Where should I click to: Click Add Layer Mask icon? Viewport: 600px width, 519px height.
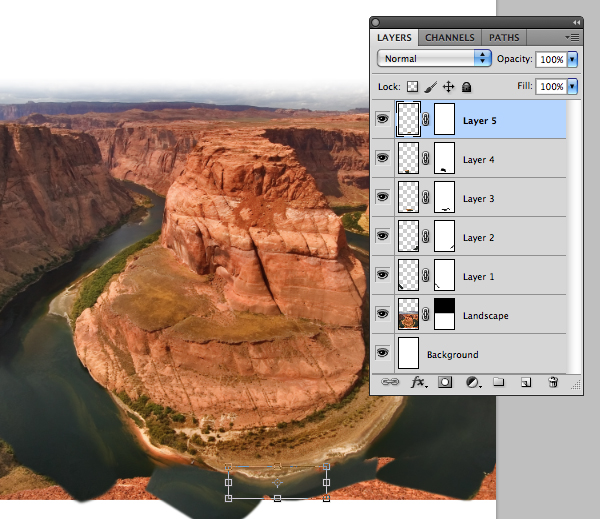(445, 382)
